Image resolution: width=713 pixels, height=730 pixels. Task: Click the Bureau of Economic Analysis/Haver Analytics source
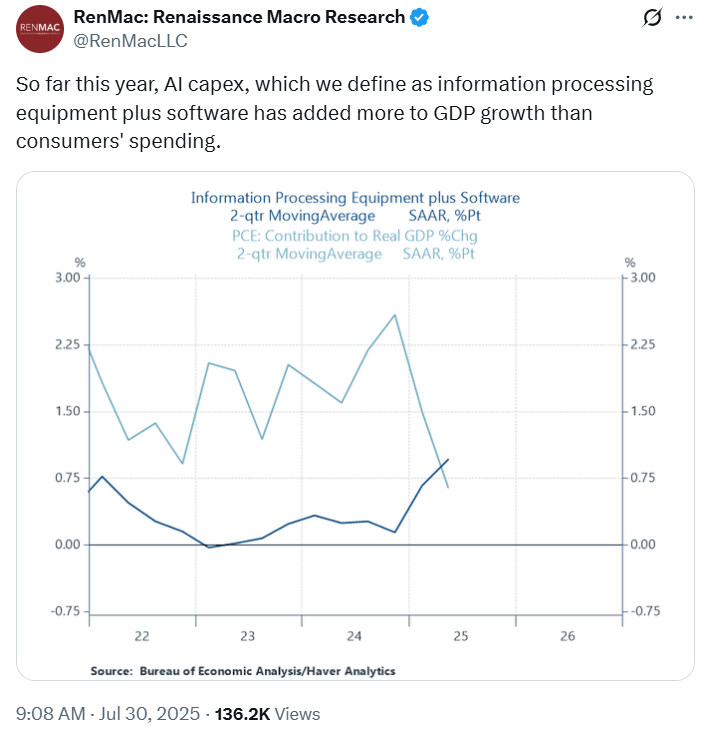click(243, 671)
